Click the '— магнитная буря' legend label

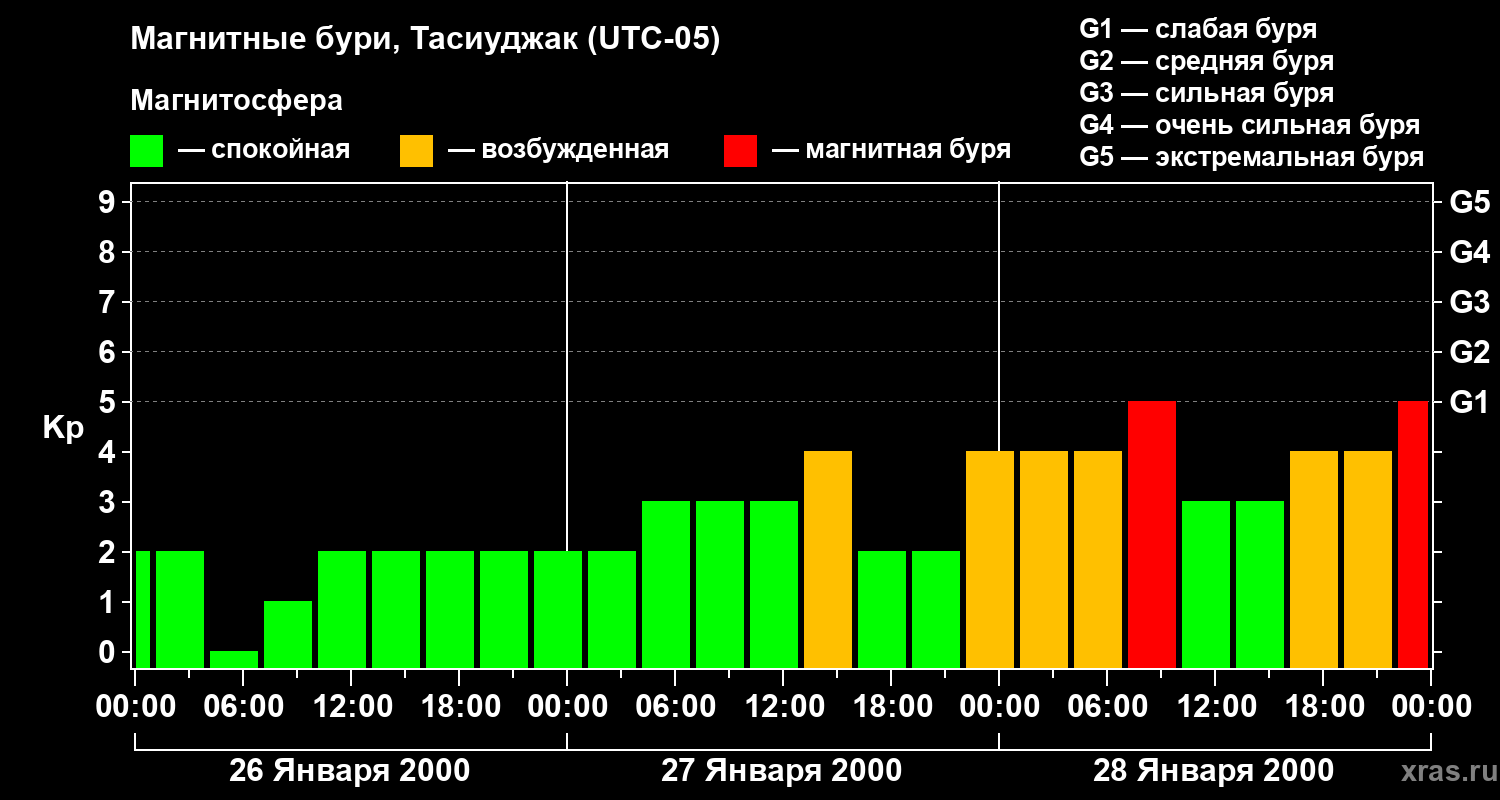click(x=891, y=150)
